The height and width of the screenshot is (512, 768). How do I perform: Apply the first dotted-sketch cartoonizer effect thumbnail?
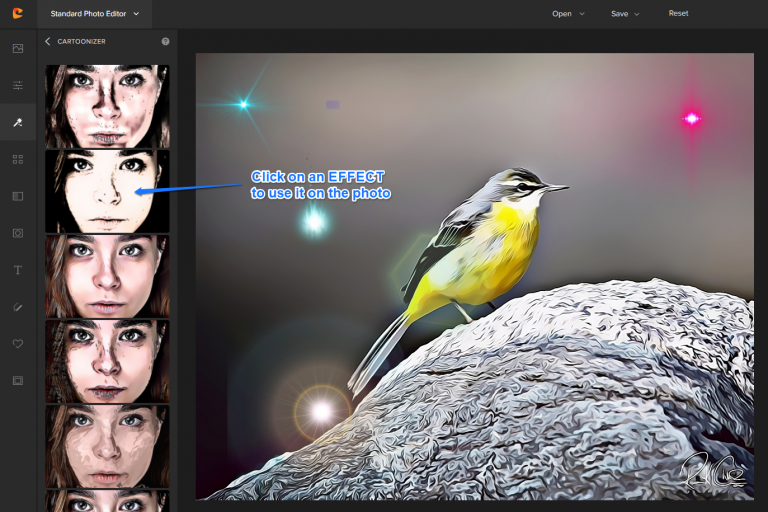tap(107, 106)
